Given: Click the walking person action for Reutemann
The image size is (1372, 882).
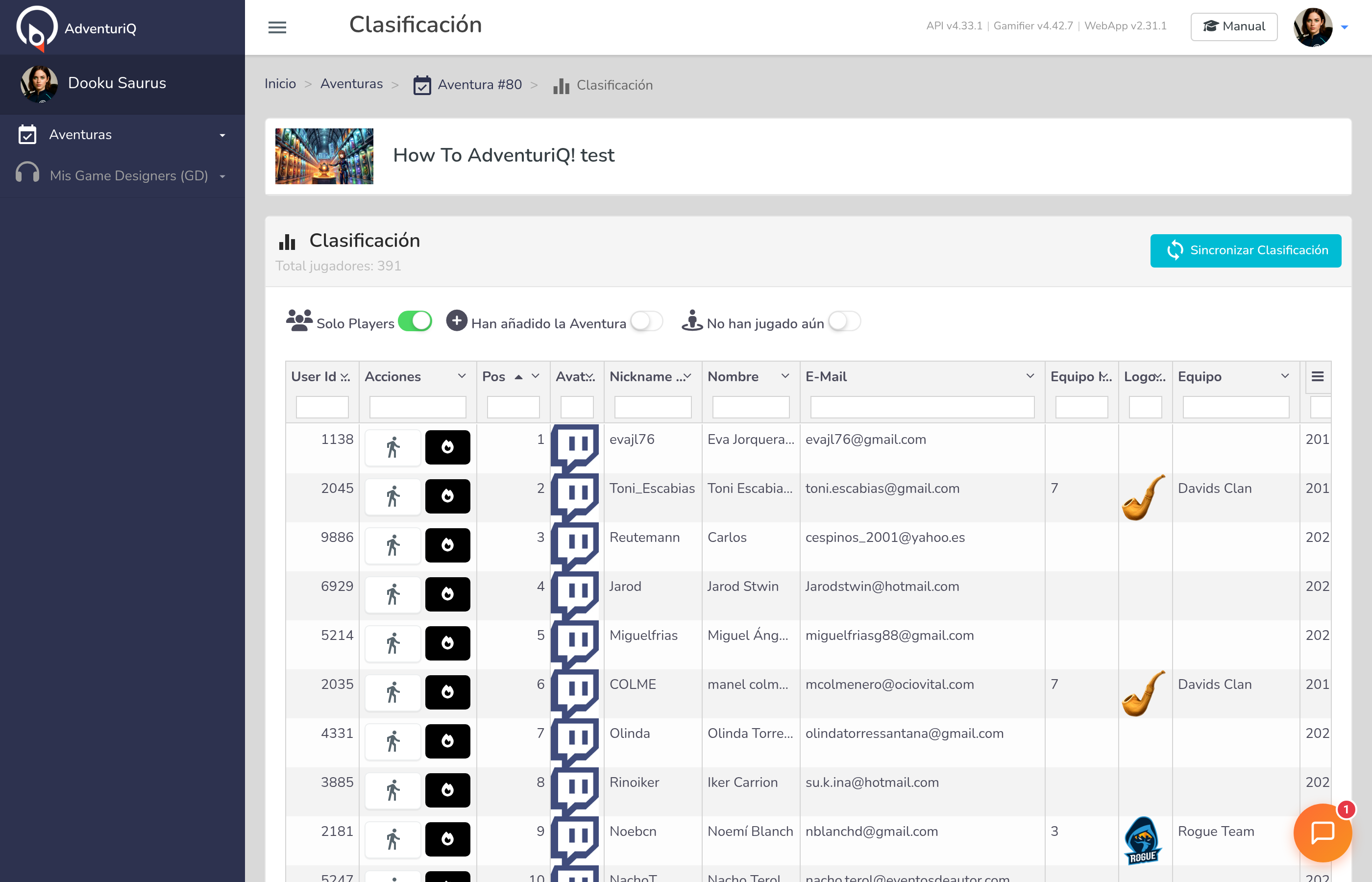Looking at the screenshot, I should click(393, 545).
